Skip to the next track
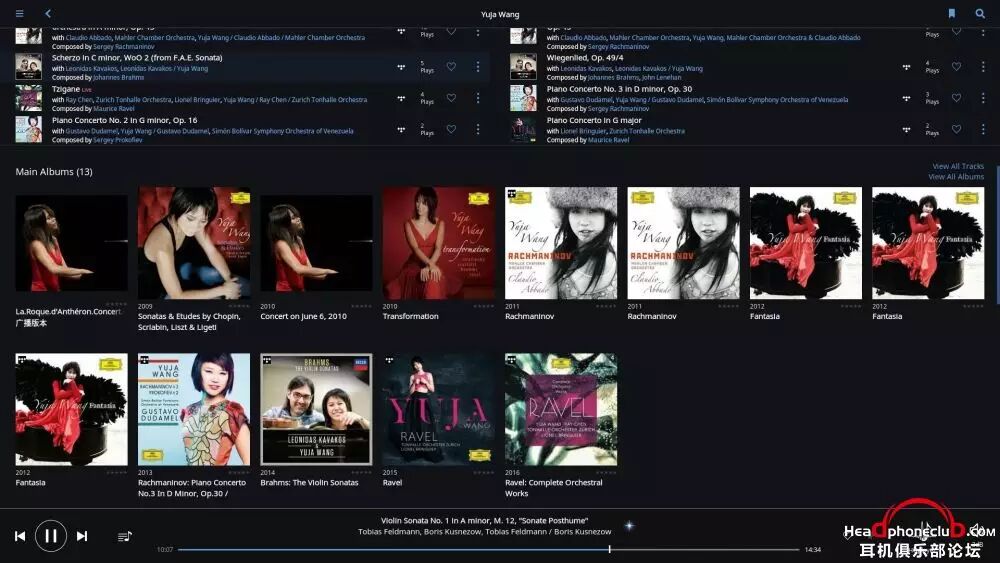 tap(82, 536)
